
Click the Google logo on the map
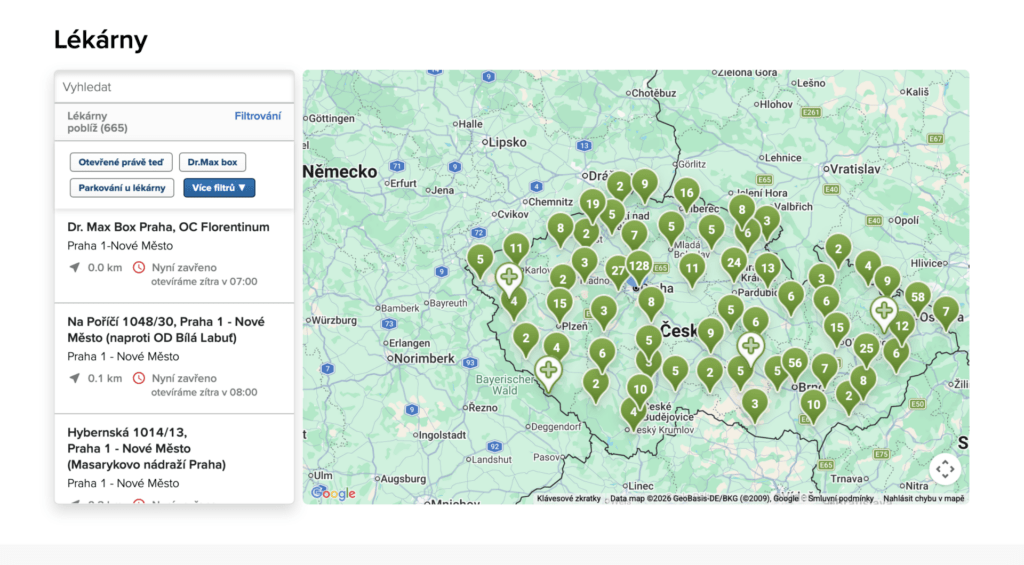pyautogui.click(x=334, y=493)
